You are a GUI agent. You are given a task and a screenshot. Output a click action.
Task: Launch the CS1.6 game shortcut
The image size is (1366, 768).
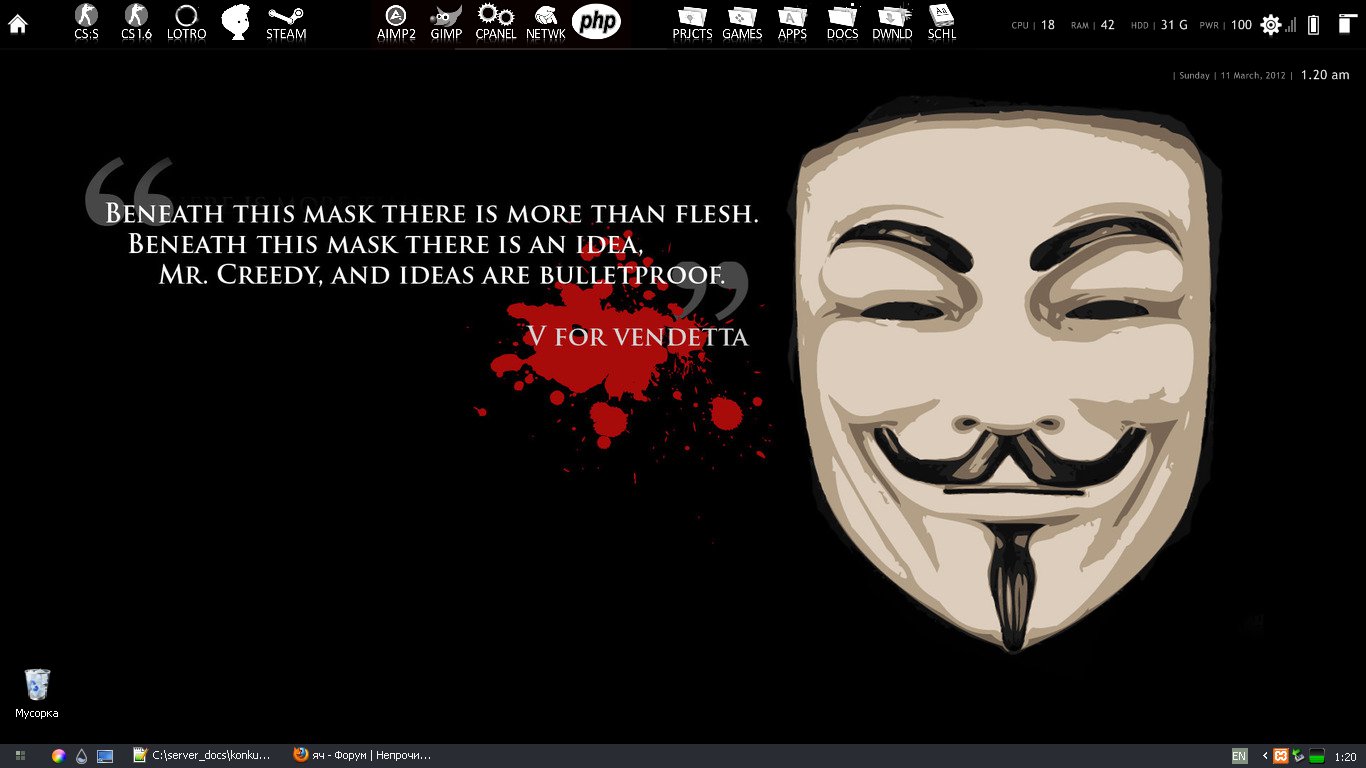[x=136, y=22]
